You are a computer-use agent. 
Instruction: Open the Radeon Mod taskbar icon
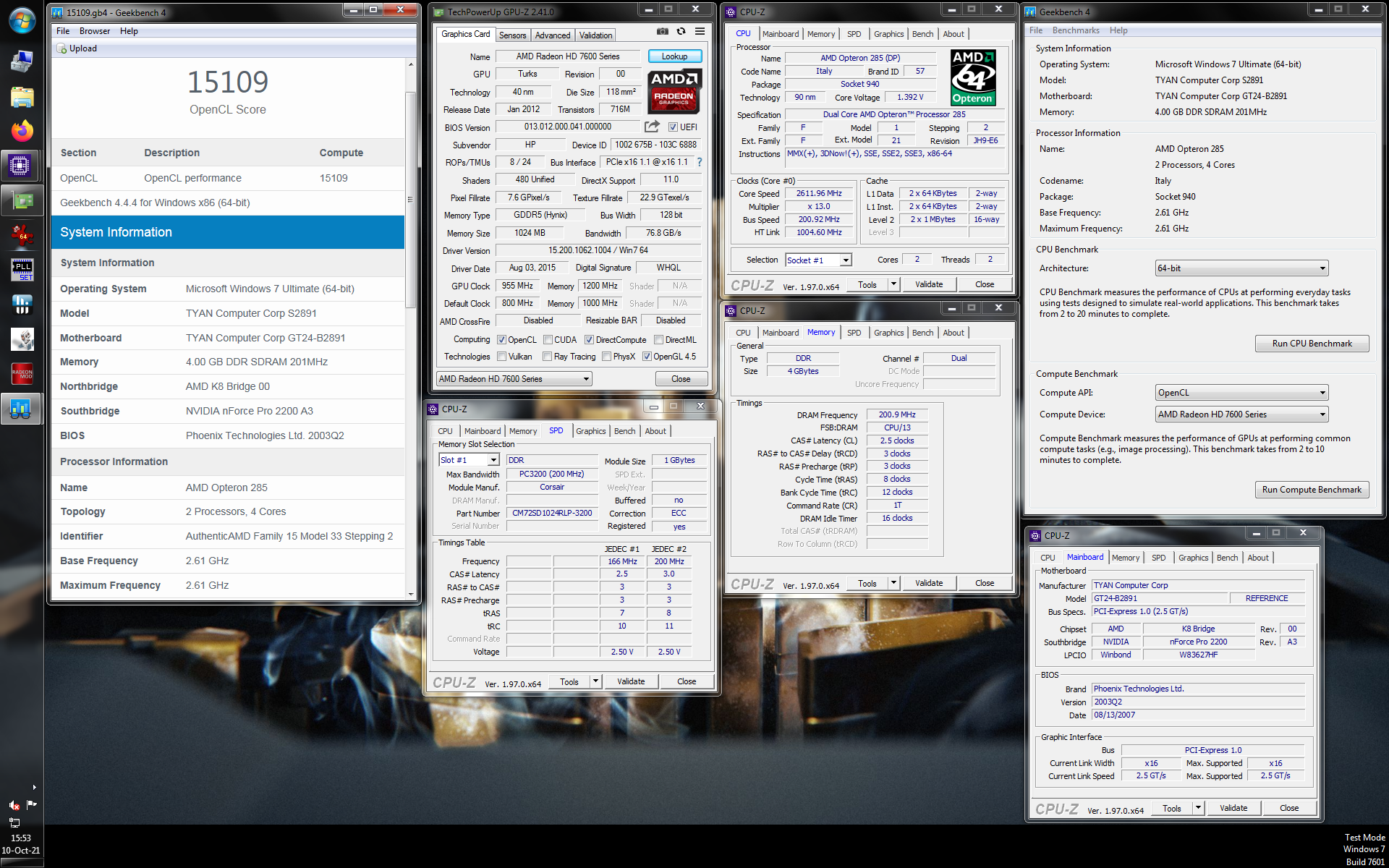(22, 374)
